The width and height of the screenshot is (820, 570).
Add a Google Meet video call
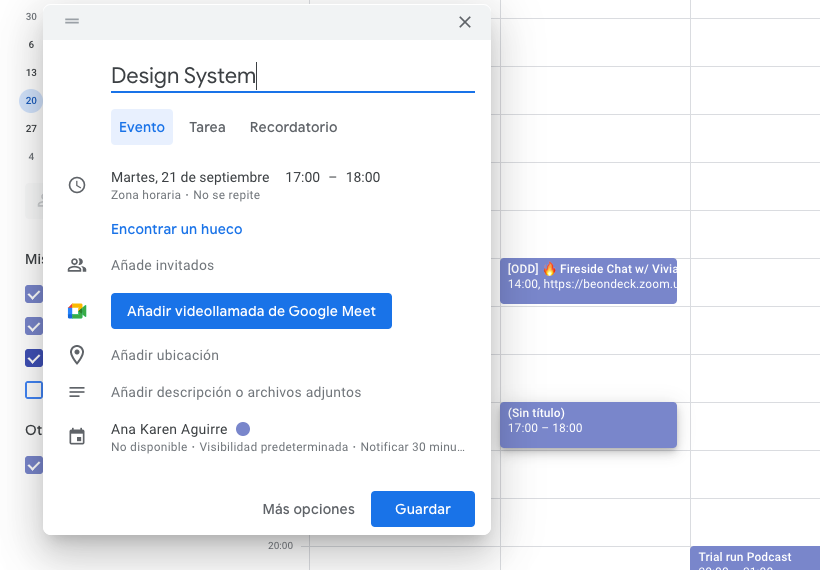pyautogui.click(x=251, y=311)
